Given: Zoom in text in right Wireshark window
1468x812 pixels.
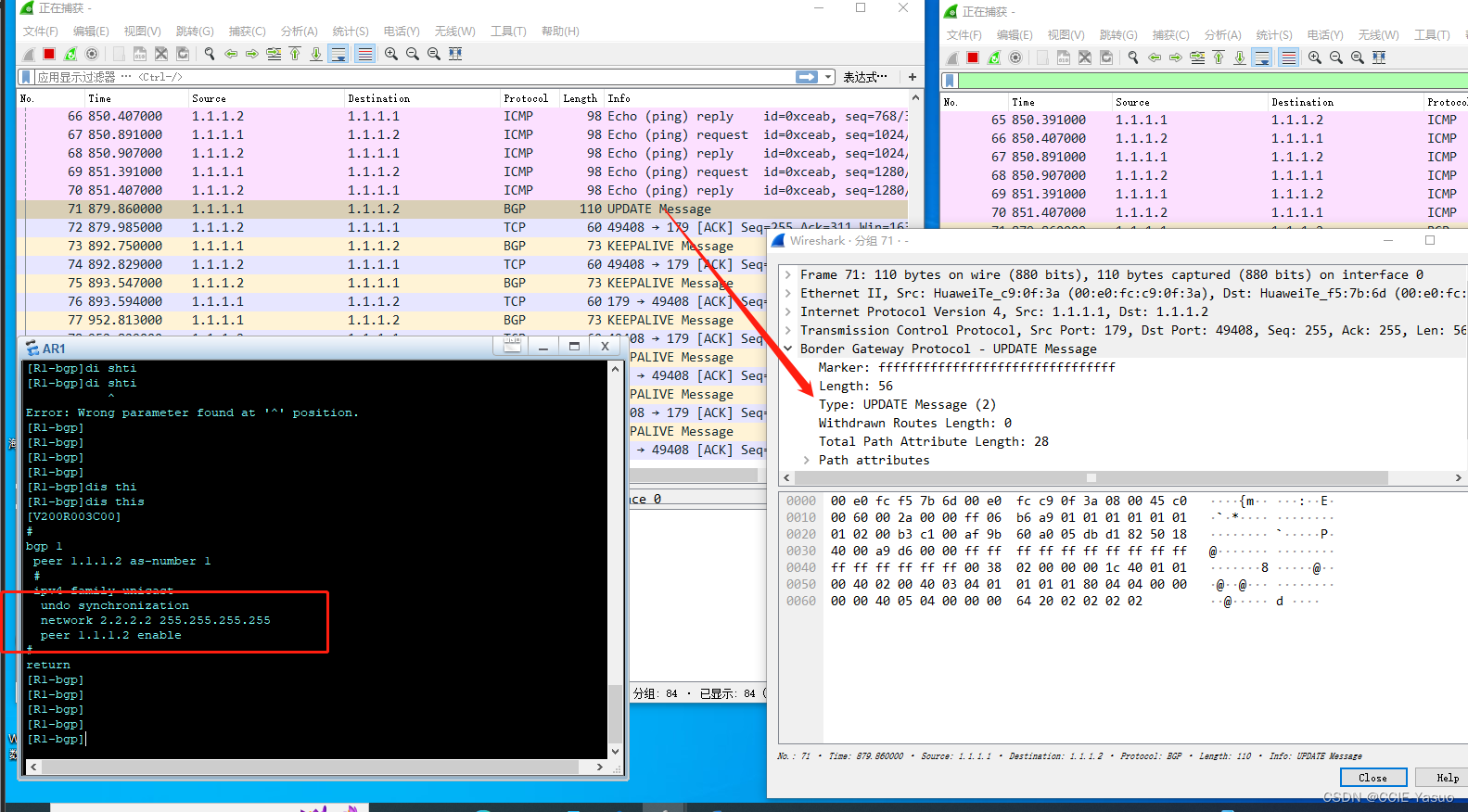Looking at the screenshot, I should tap(1315, 57).
